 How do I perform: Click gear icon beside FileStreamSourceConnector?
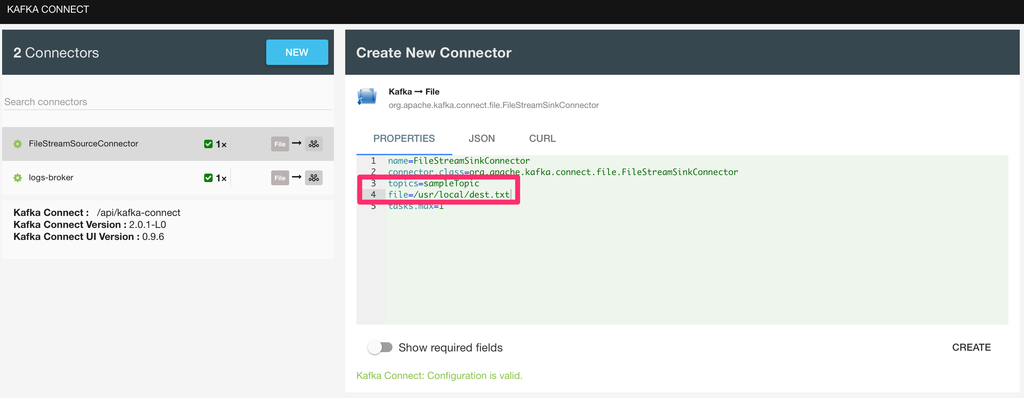[18, 144]
